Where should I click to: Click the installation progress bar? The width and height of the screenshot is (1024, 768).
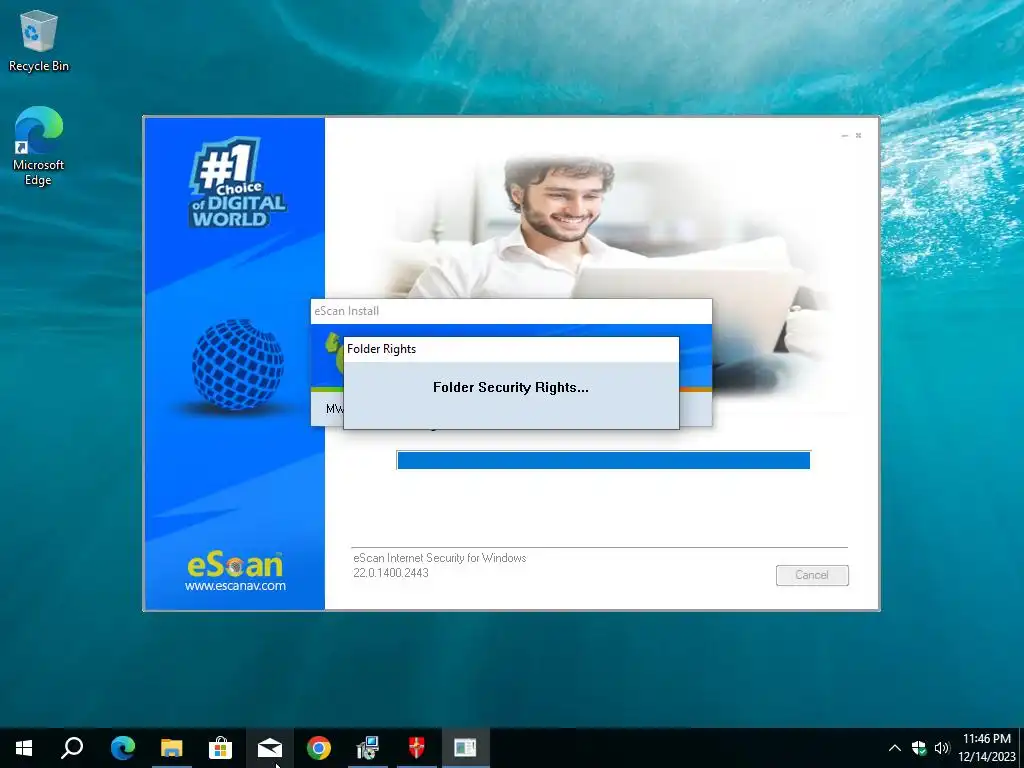tap(603, 460)
